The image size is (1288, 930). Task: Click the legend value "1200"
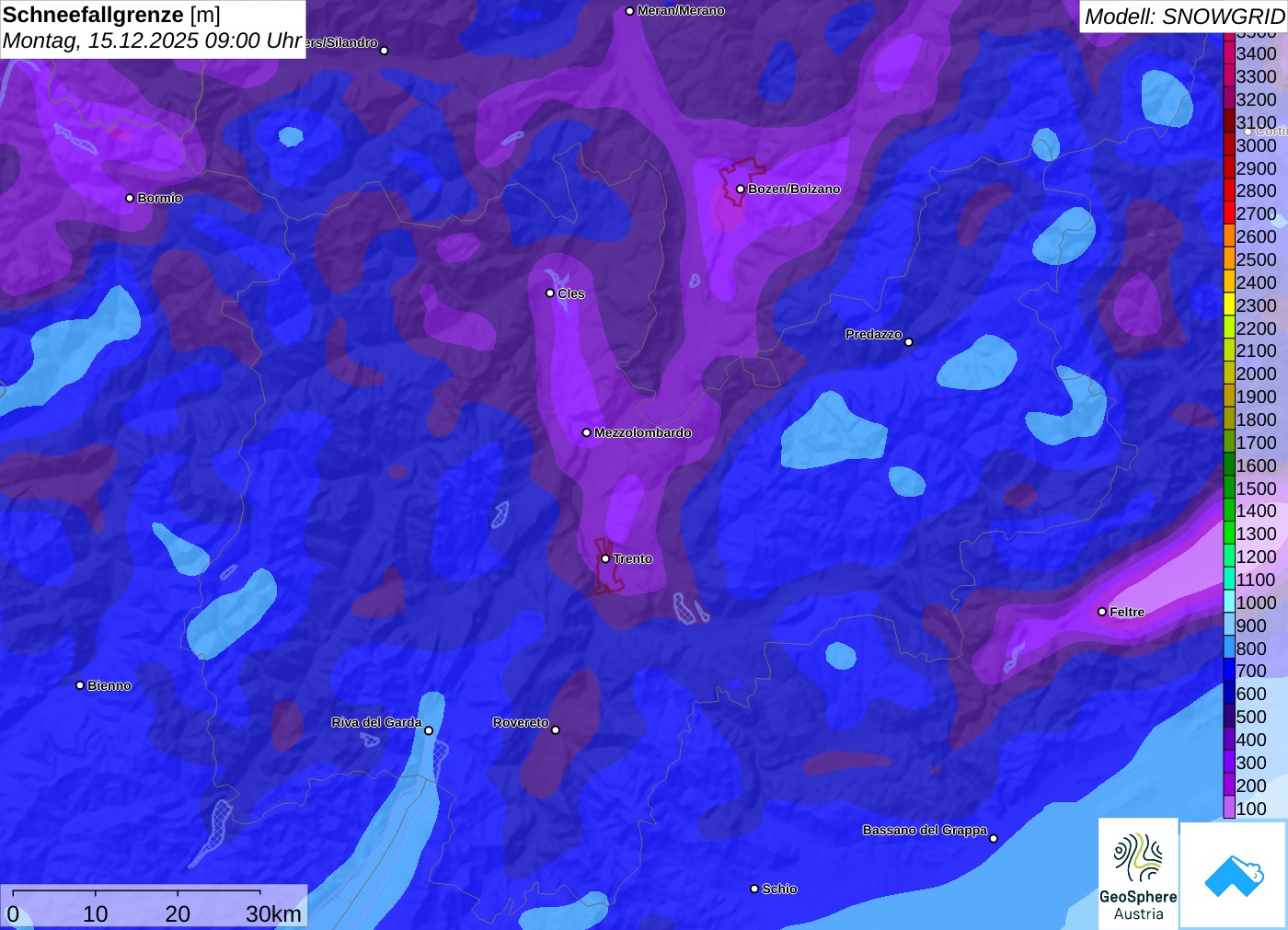click(x=1256, y=557)
